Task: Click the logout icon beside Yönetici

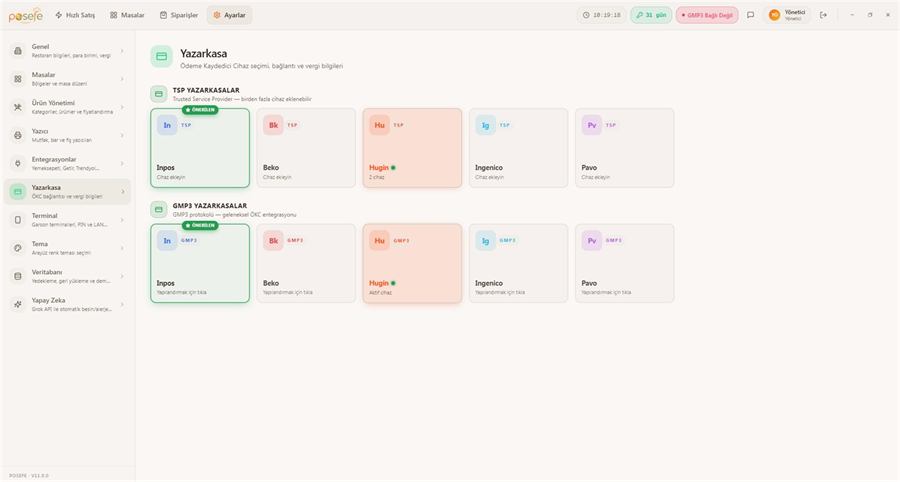Action: (824, 15)
